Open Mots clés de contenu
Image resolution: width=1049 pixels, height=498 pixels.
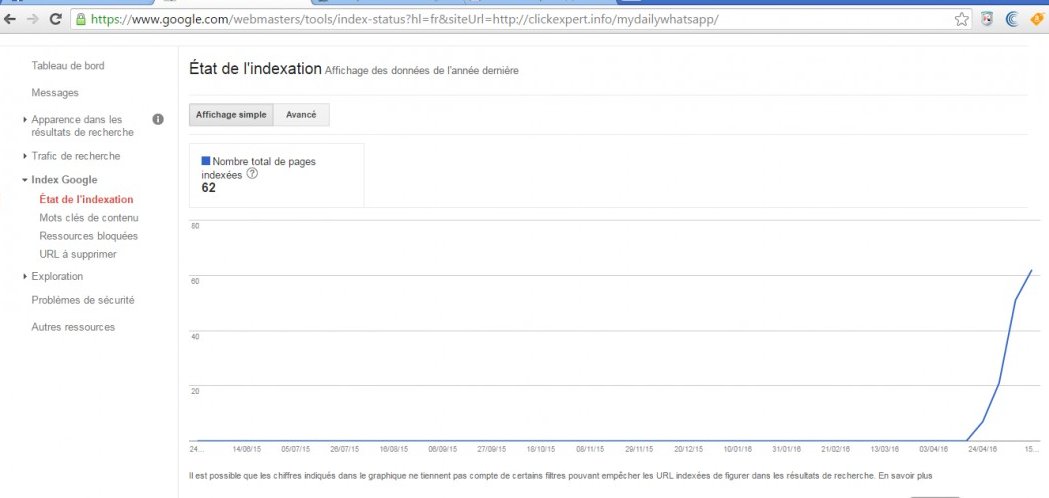[89, 218]
